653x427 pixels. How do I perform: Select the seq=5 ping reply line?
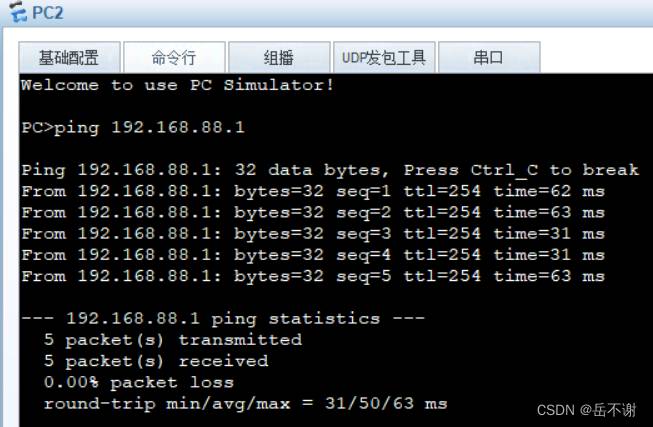point(313,277)
